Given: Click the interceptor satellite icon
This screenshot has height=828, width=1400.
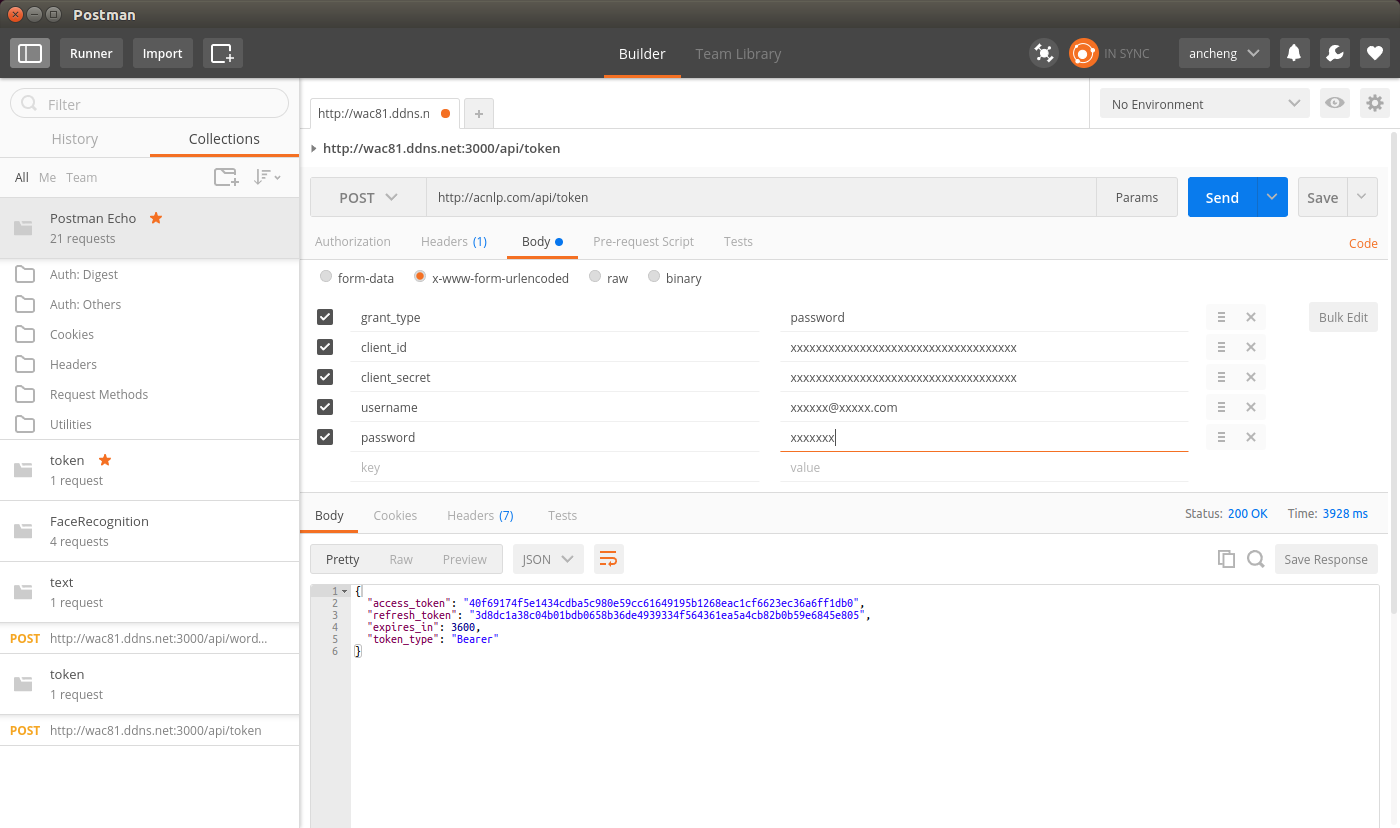Looking at the screenshot, I should 1044,53.
